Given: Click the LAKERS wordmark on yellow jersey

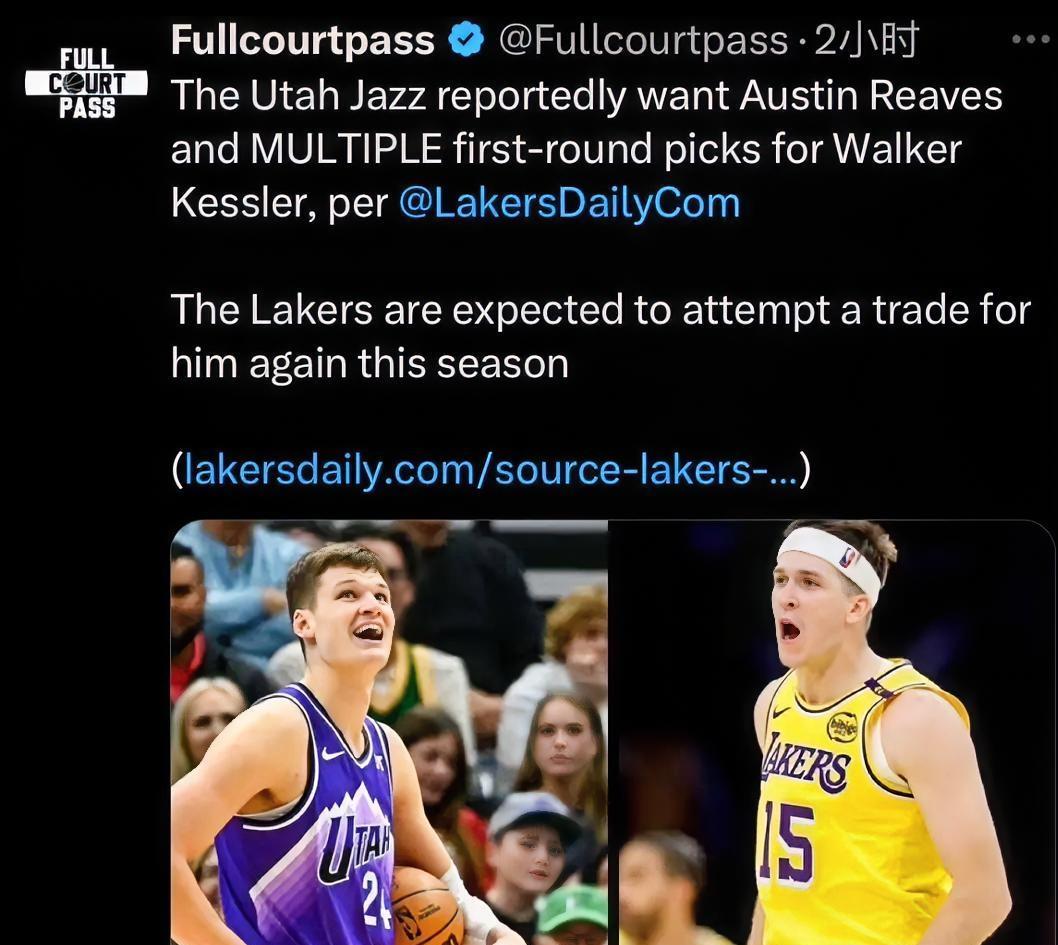Looking at the screenshot, I should pos(806,764).
